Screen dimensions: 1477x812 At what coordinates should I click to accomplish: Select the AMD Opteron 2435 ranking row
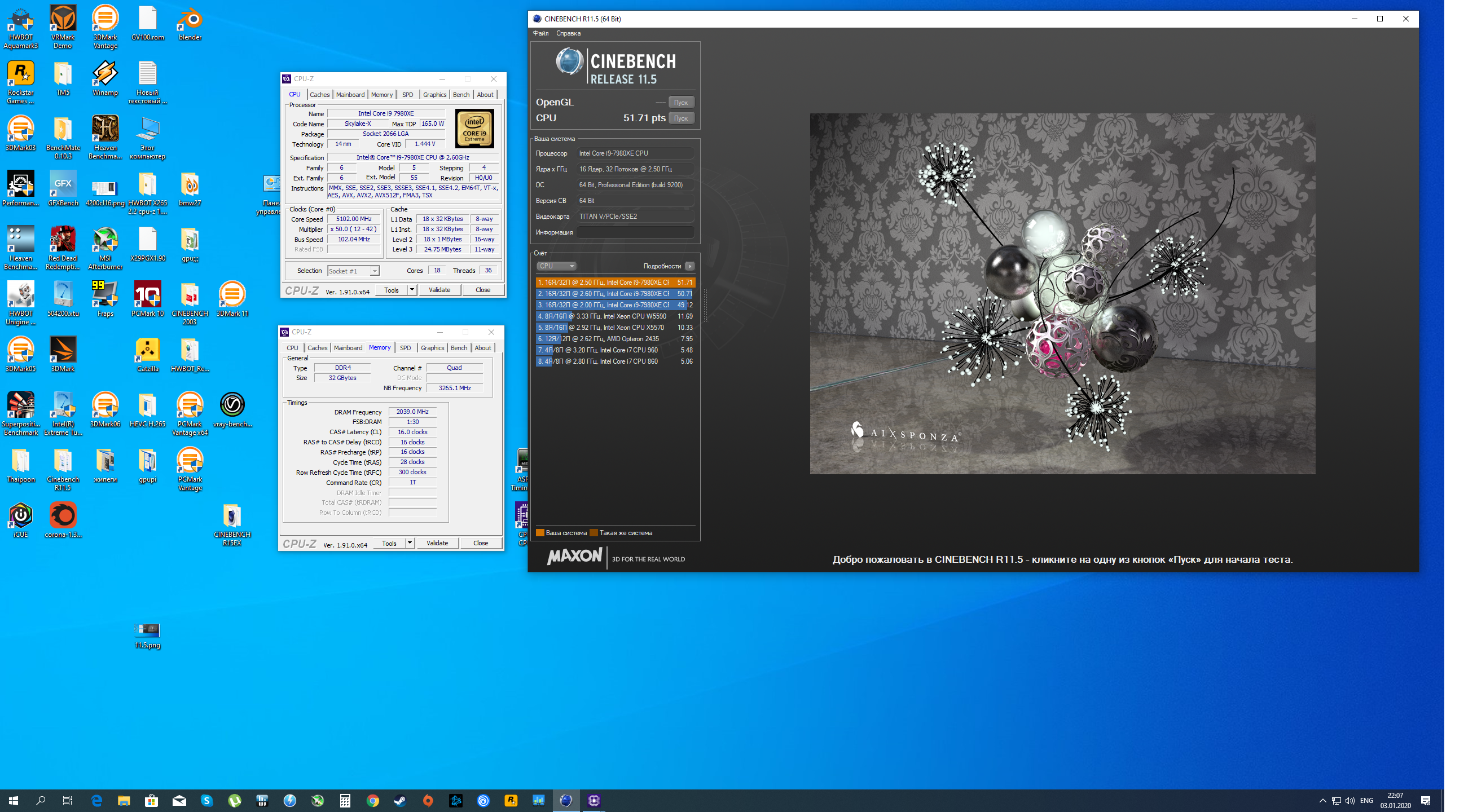(615, 339)
